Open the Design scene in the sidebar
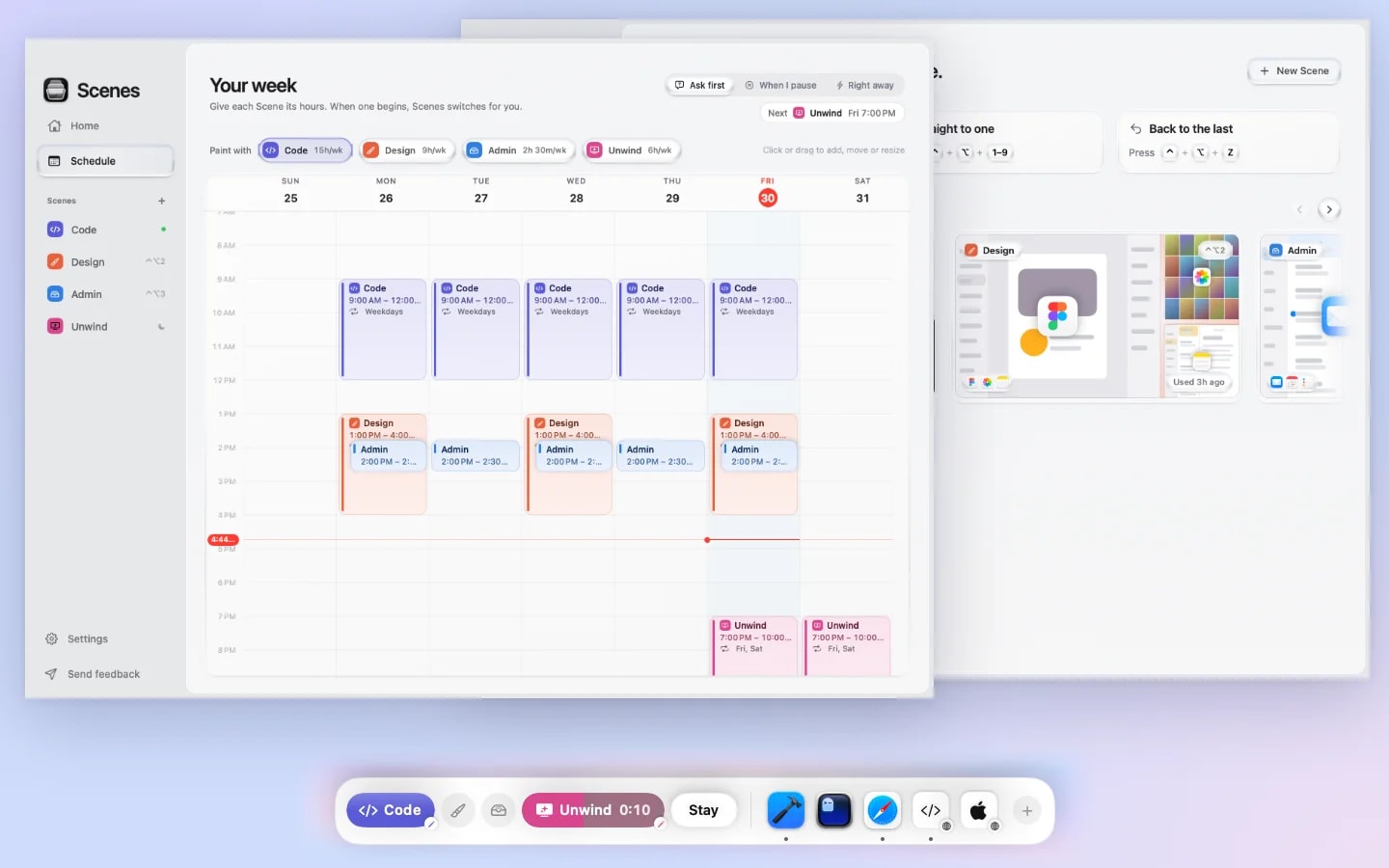The image size is (1389, 868). [x=105, y=262]
